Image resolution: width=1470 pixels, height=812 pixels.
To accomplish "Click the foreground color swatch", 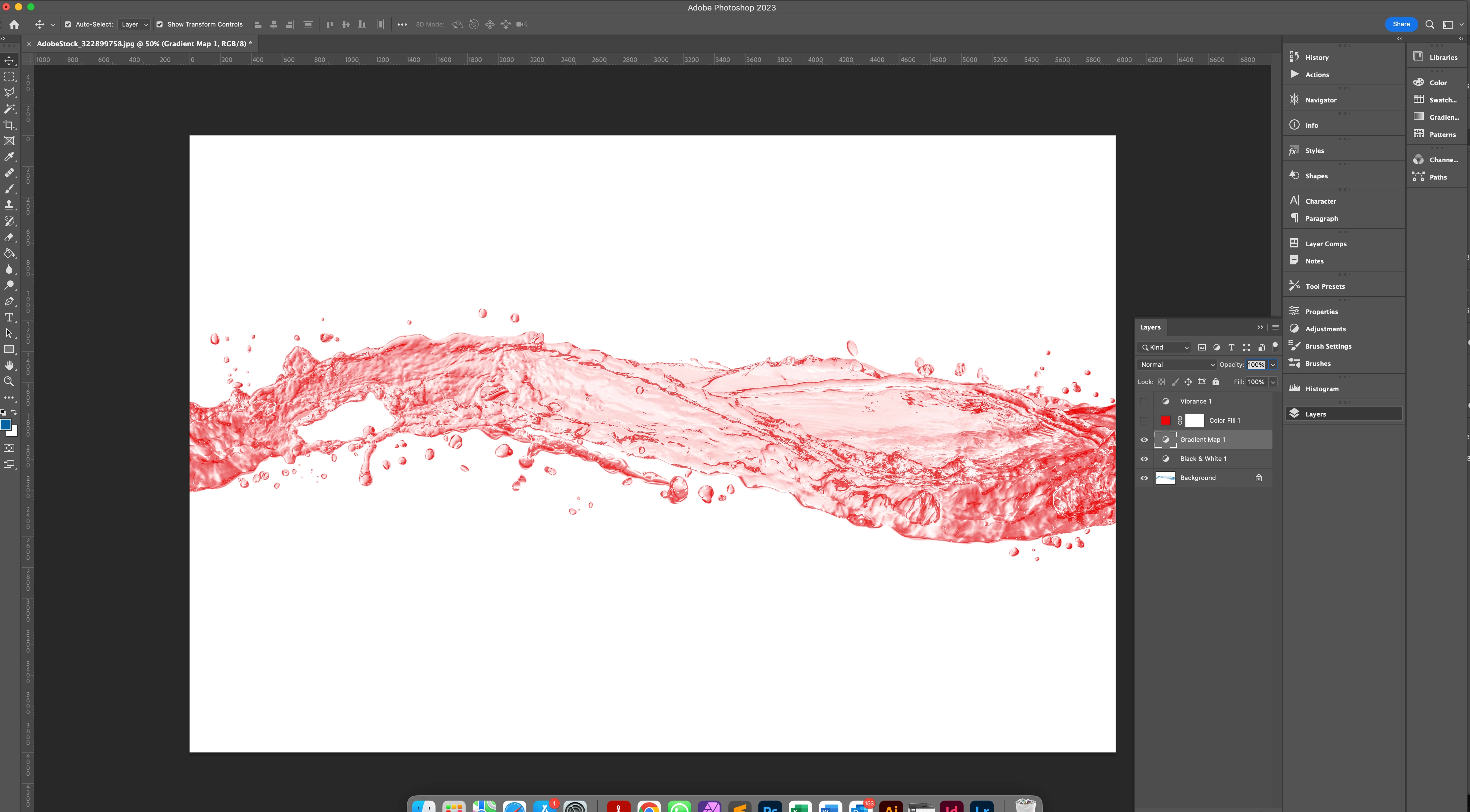I will 6,425.
